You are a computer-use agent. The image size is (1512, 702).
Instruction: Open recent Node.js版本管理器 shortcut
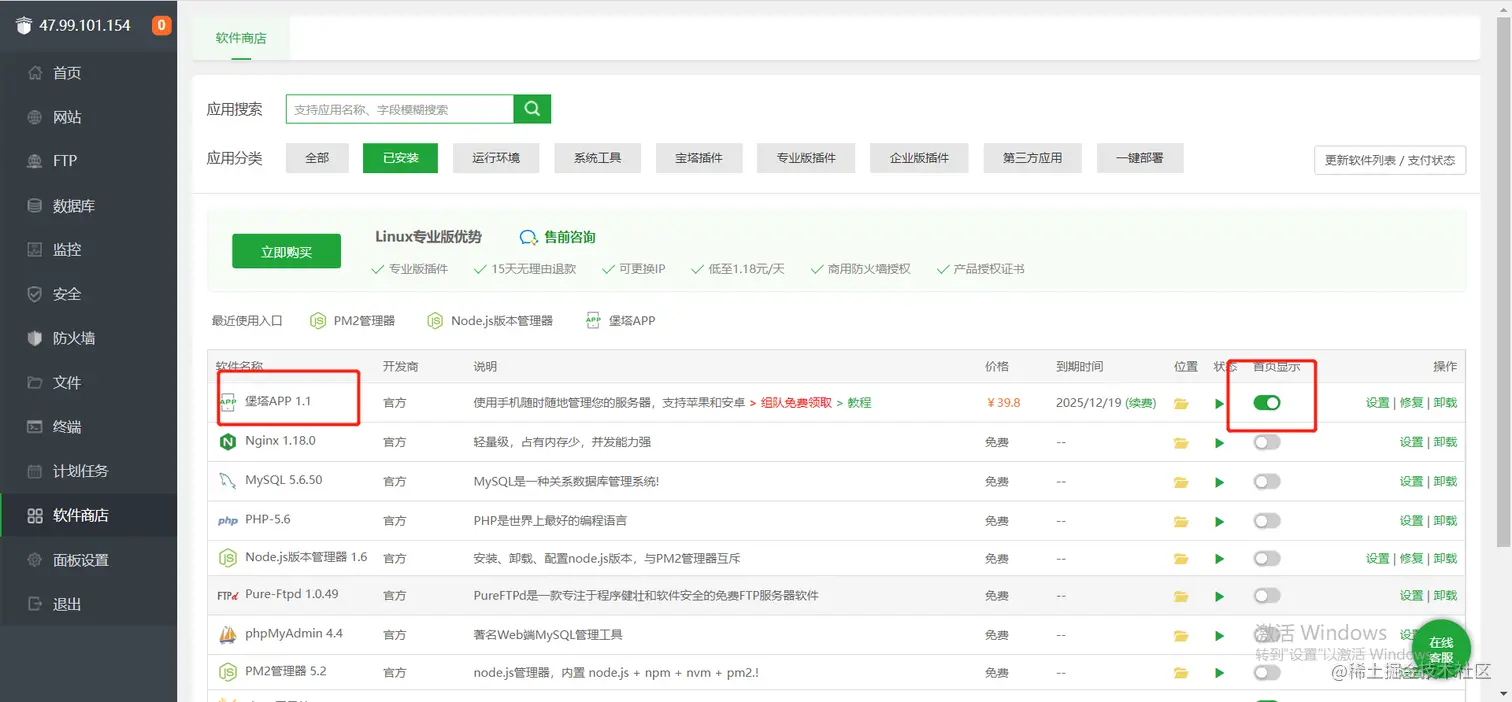[x=489, y=321]
